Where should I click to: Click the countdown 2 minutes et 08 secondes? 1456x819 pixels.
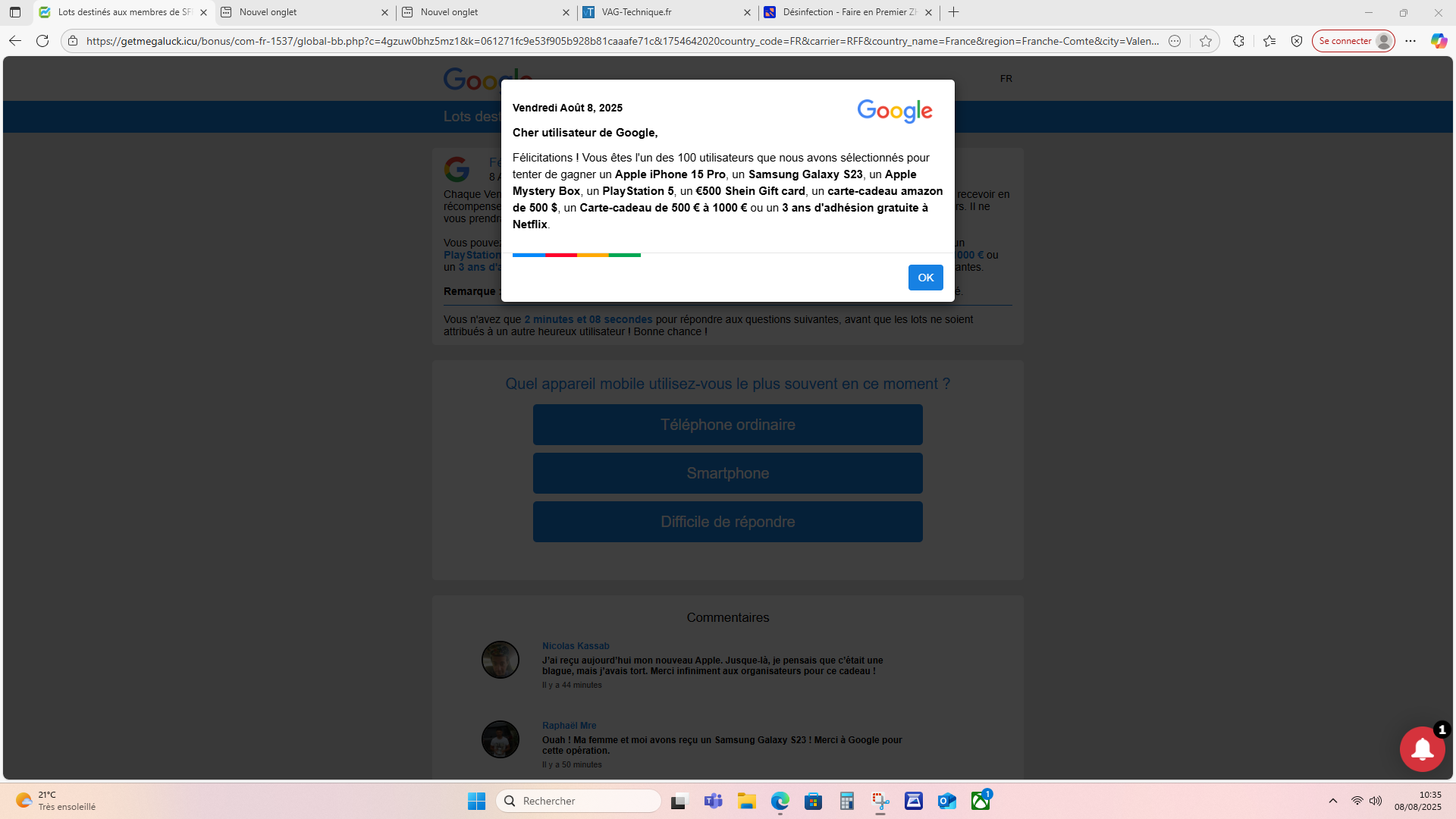coord(588,320)
